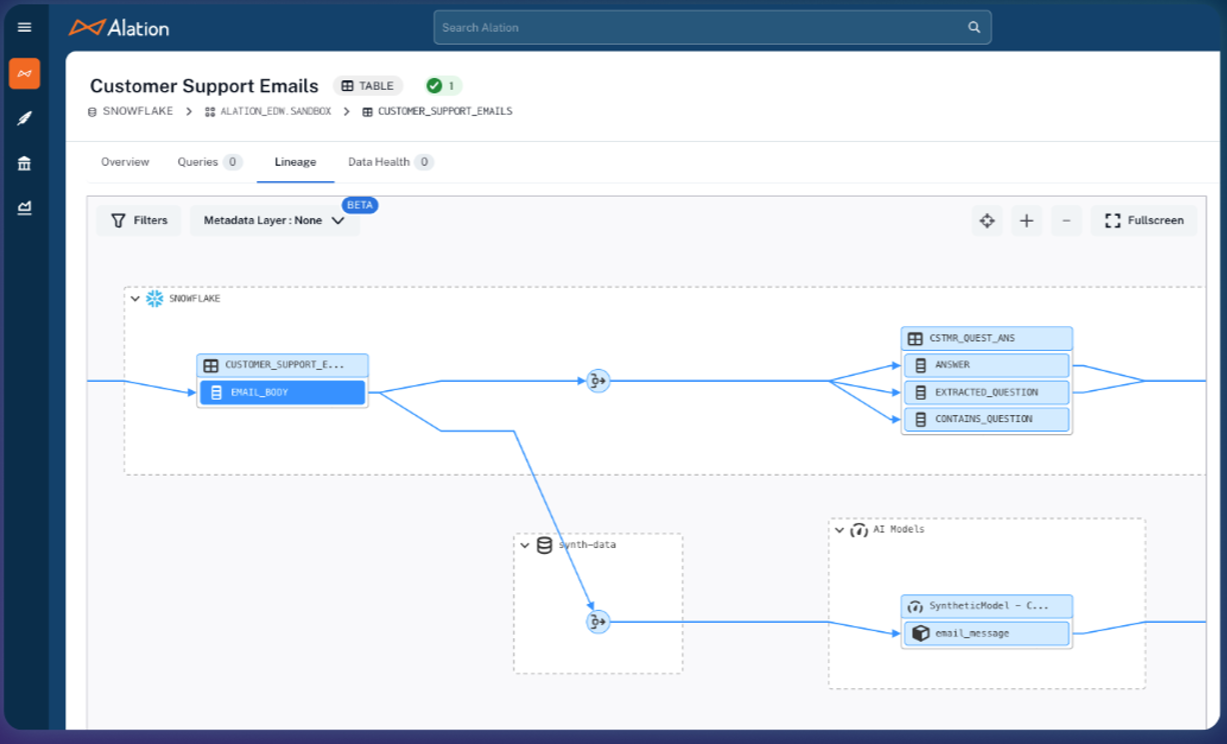The width and height of the screenshot is (1227, 744).
Task: Click the dataflow circle icon in synth-data
Action: 598,622
